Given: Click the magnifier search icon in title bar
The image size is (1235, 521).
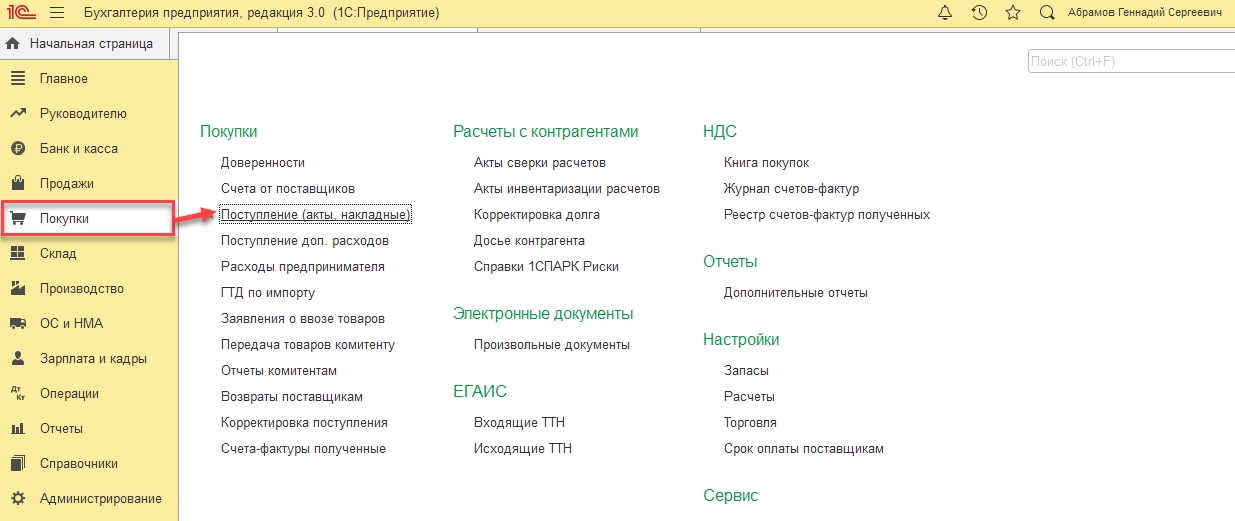Looking at the screenshot, I should coord(1047,13).
